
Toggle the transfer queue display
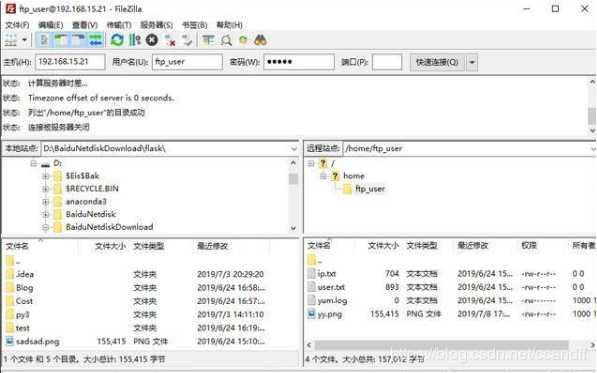(96, 40)
